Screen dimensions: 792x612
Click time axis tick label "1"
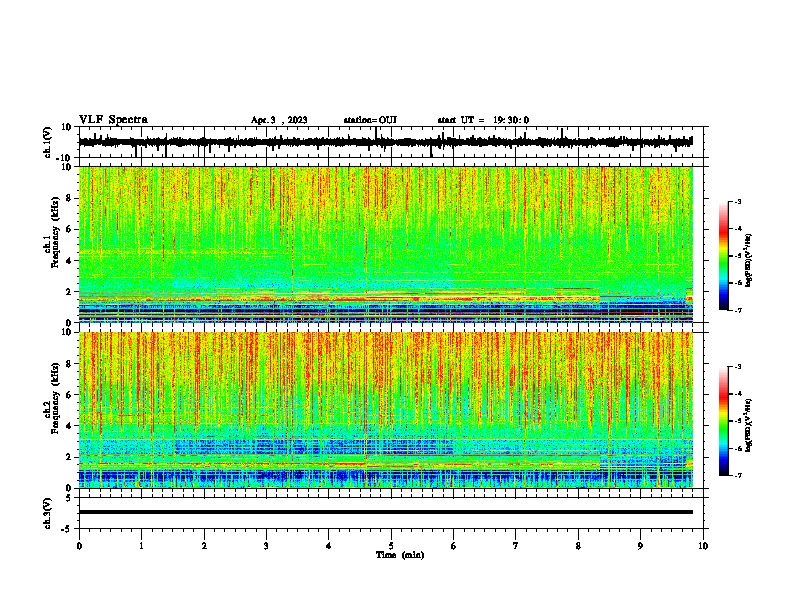(141, 546)
